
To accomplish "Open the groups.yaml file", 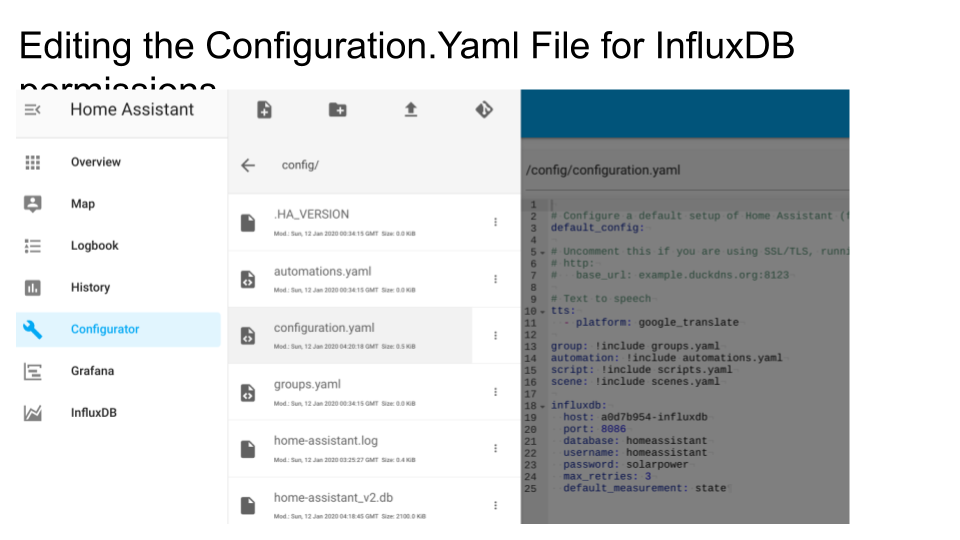I will pyautogui.click(x=307, y=384).
